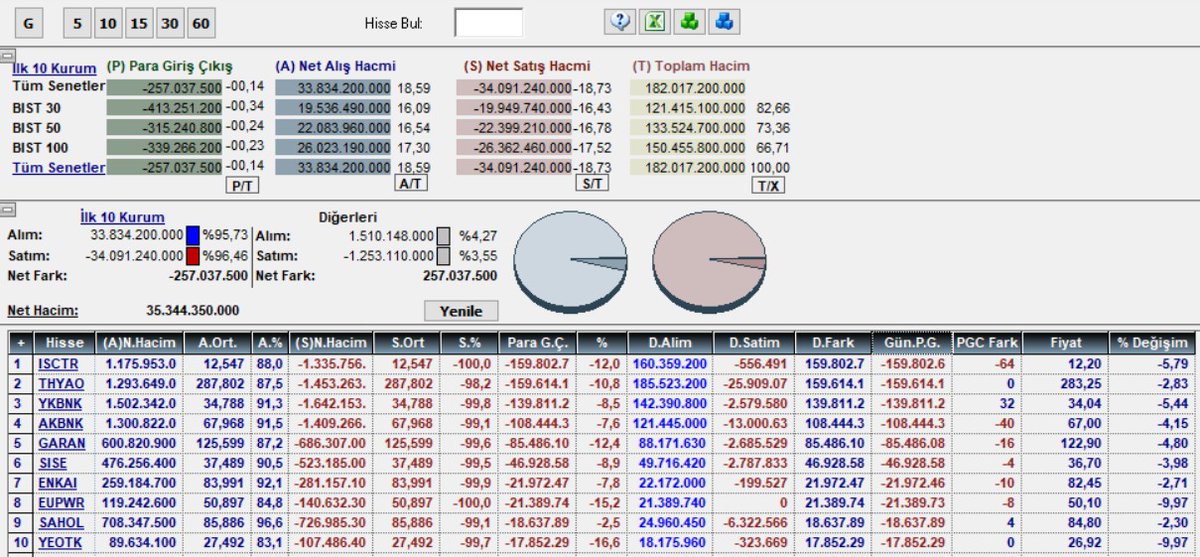
Task: Click the Yenile refresh button
Action: [460, 310]
